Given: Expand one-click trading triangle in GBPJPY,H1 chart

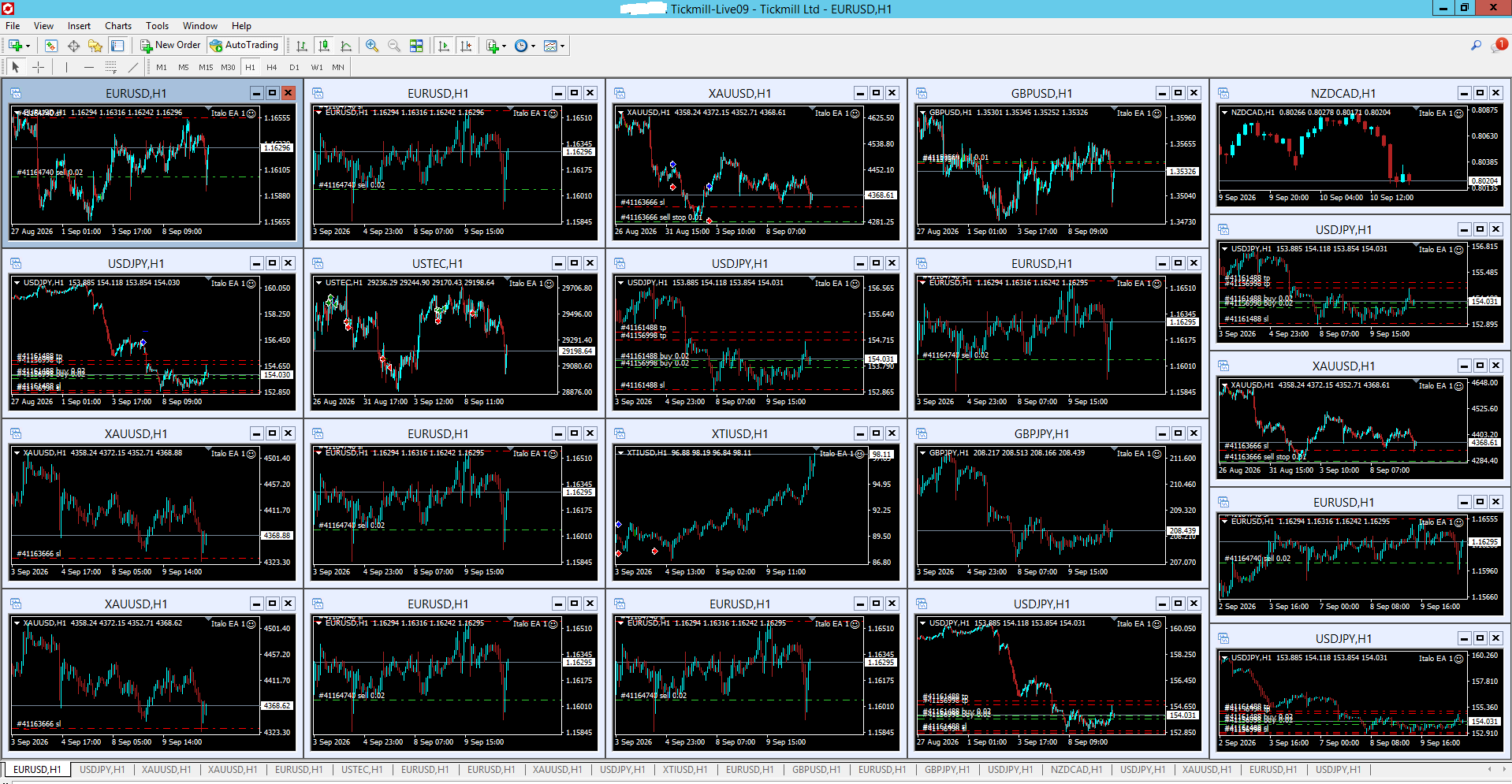Looking at the screenshot, I should pos(922,453).
